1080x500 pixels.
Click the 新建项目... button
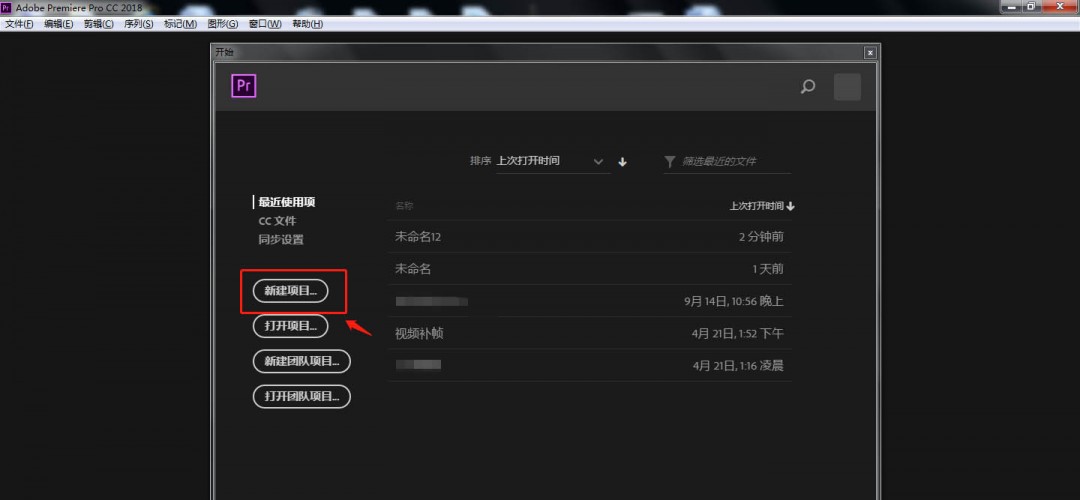point(291,291)
